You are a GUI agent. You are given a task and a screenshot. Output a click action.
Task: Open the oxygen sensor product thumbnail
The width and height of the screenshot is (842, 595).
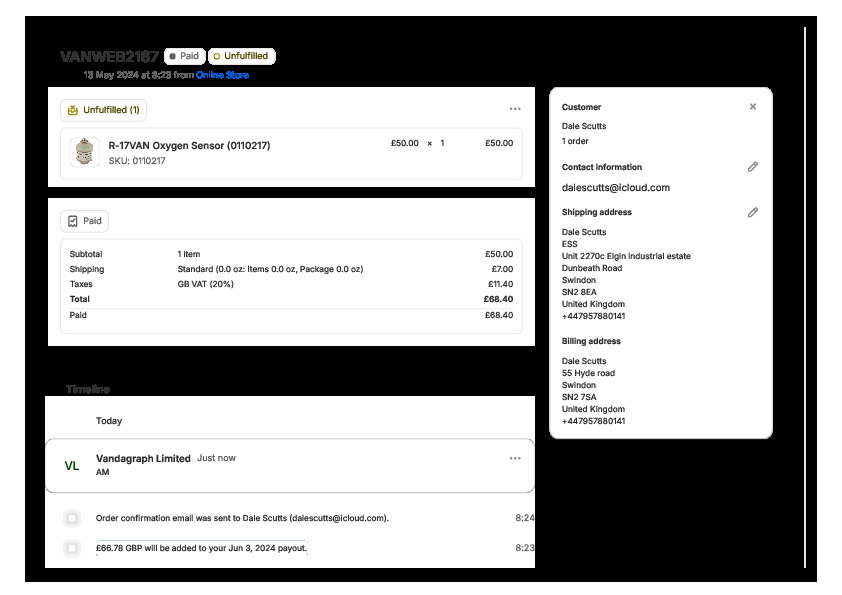86,152
